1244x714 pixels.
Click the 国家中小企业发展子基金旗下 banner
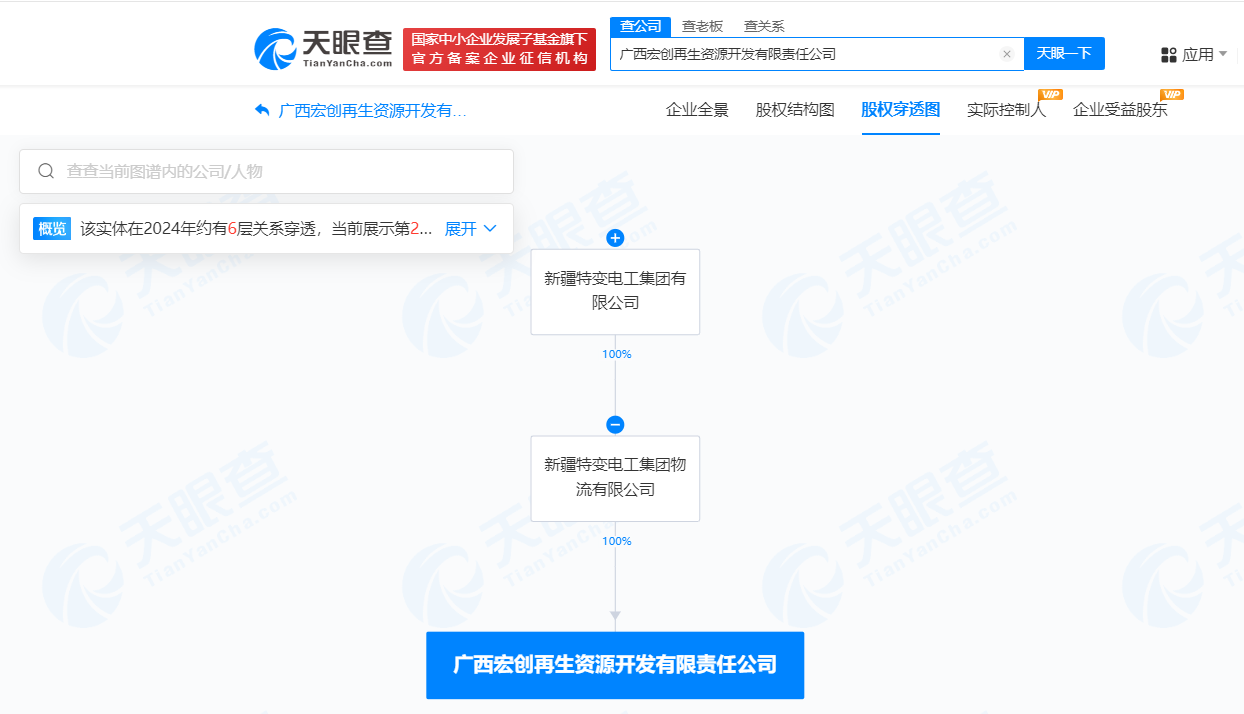point(499,49)
